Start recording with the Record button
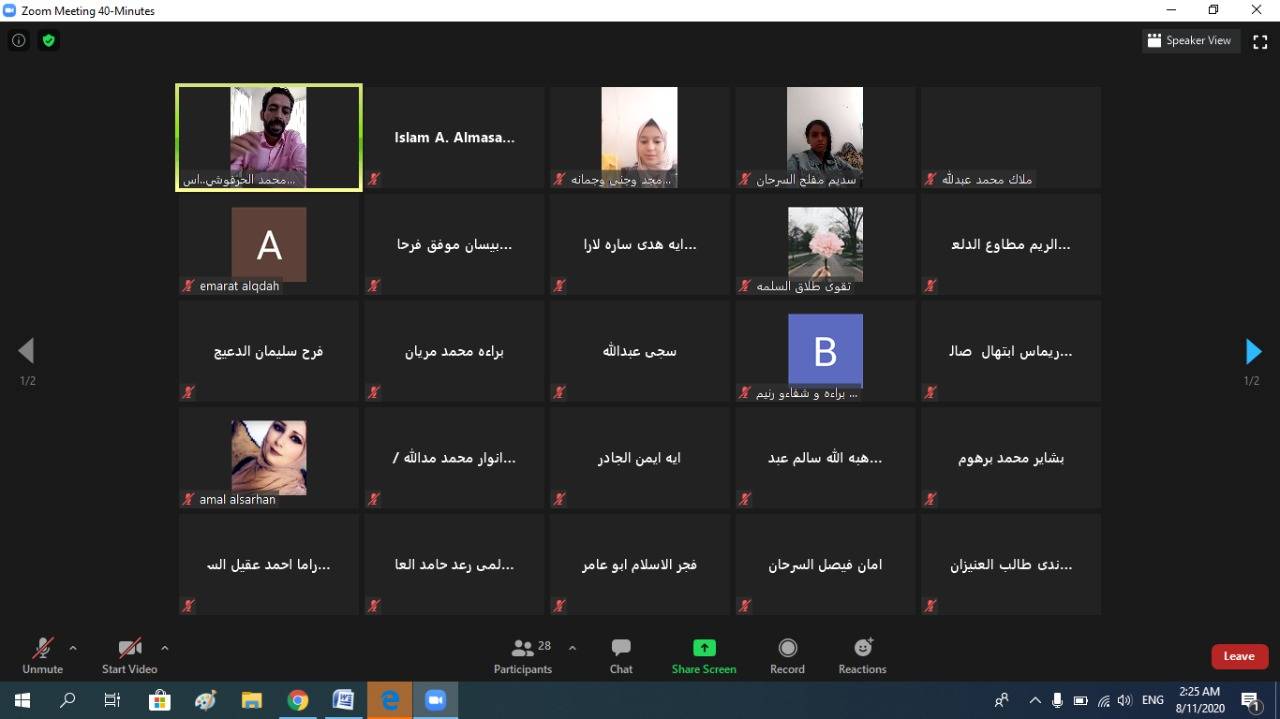The height and width of the screenshot is (719, 1280). point(787,655)
